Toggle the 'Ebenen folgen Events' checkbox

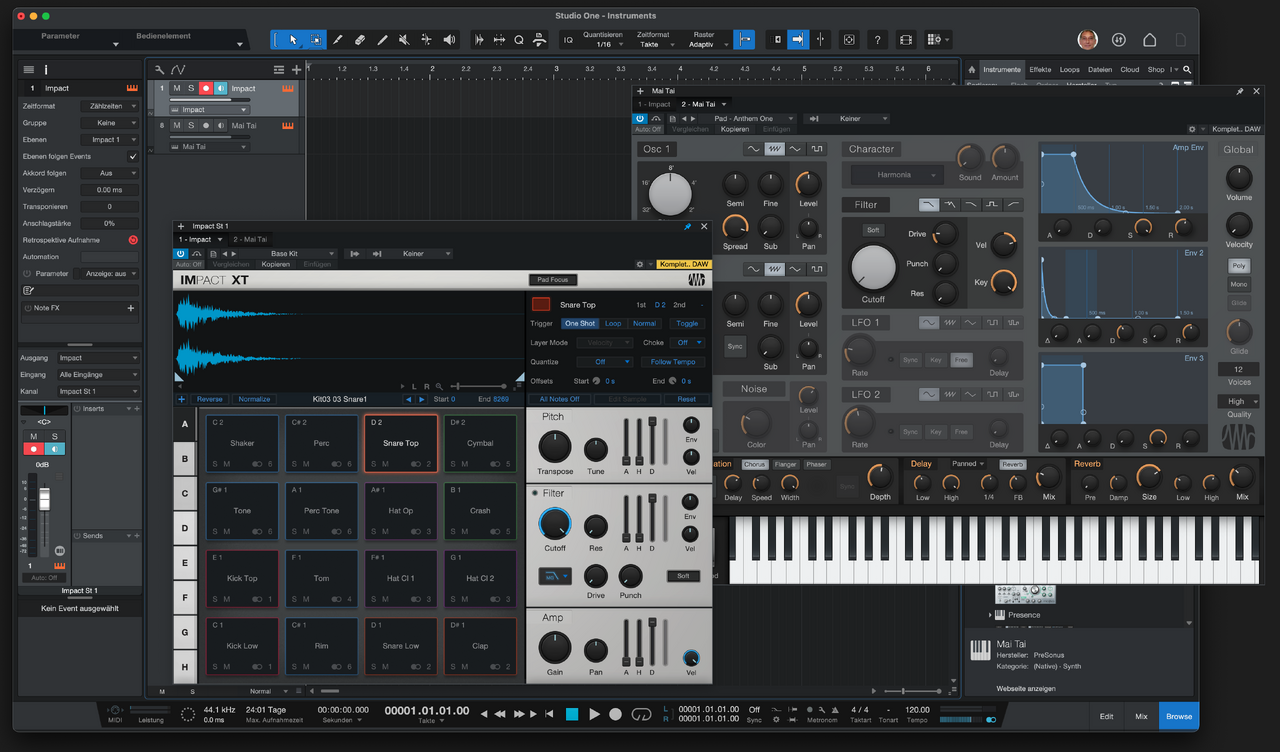coord(132,156)
